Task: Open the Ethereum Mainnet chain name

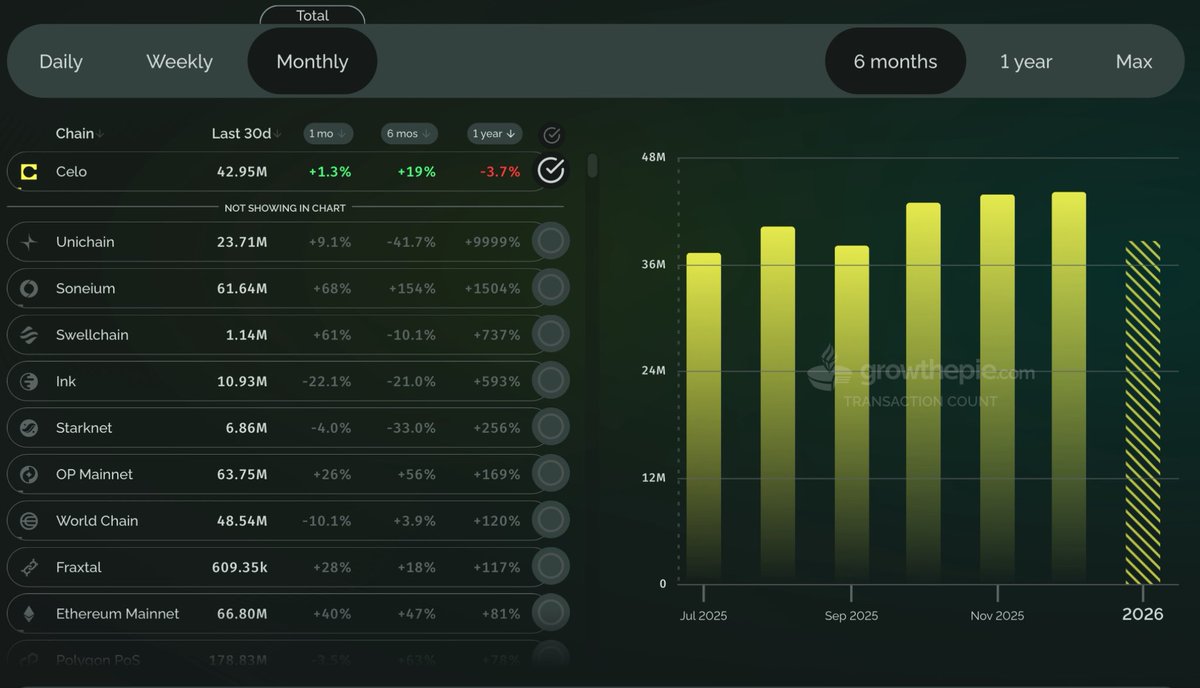Action: click(x=118, y=614)
